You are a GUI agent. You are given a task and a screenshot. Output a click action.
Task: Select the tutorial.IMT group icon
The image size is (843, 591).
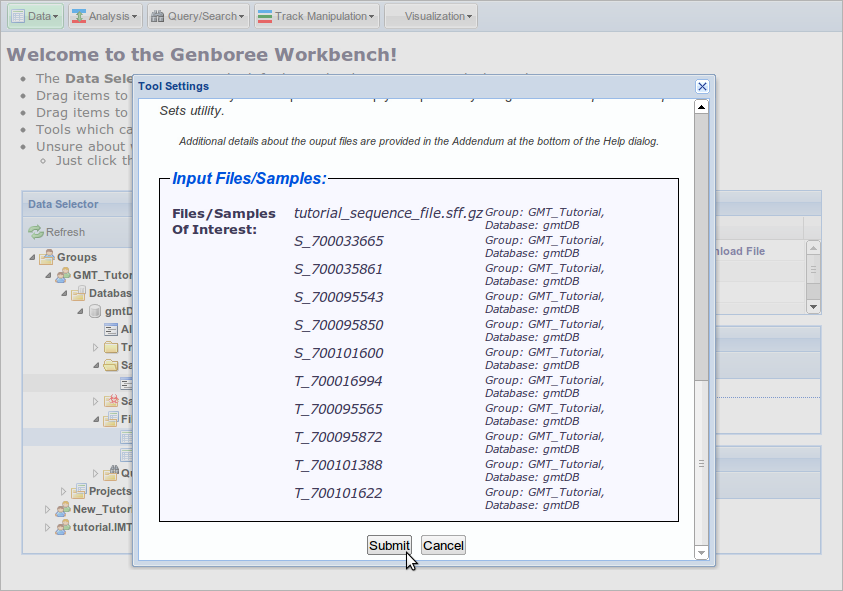[63, 527]
